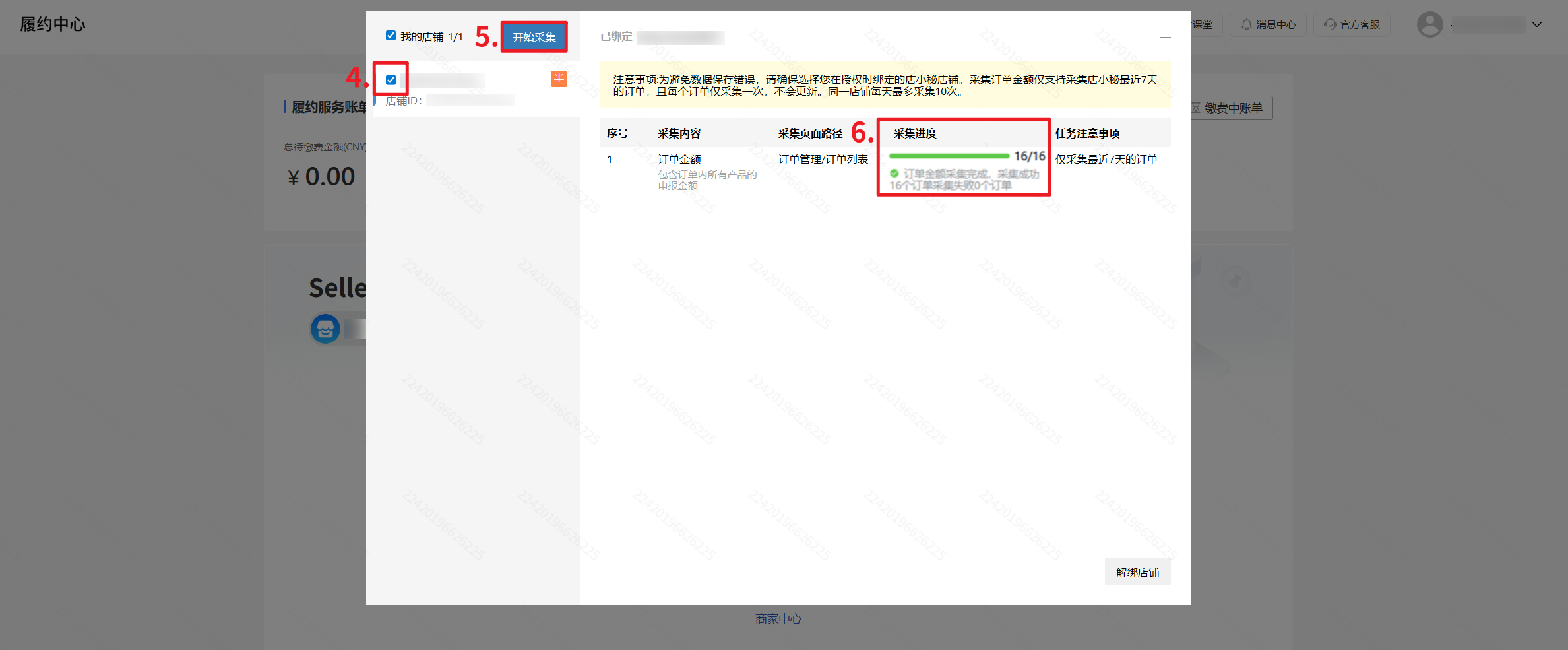Screen dimensions: 1568x650
Task: Toggle the 我的店铺 select-all checkbox
Action: click(391, 36)
